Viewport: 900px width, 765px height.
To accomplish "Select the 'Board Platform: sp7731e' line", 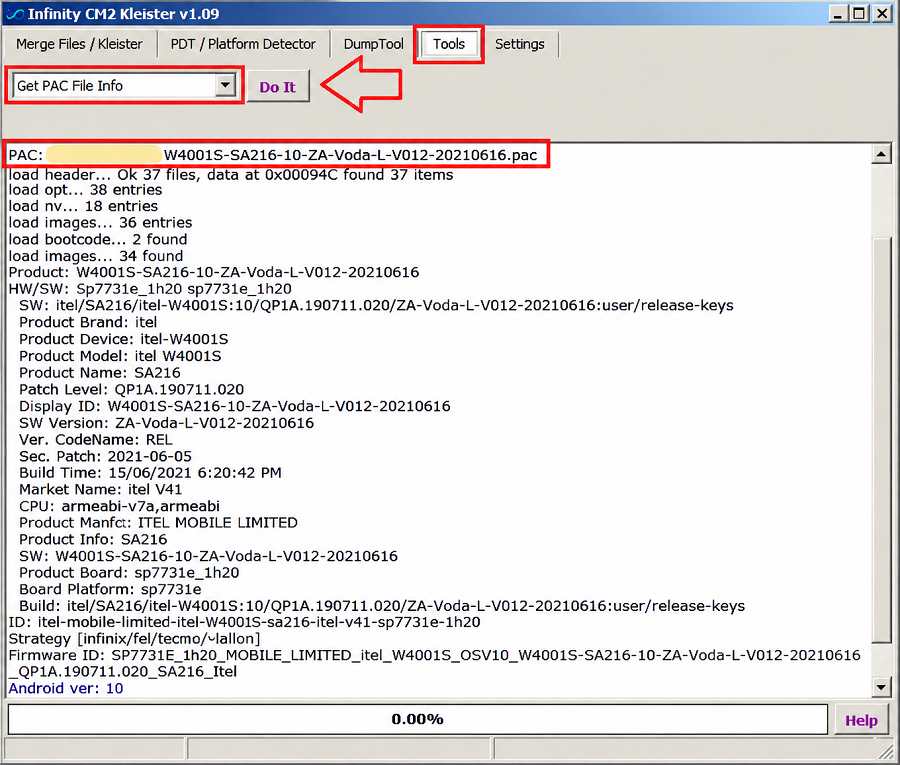I will [x=110, y=589].
